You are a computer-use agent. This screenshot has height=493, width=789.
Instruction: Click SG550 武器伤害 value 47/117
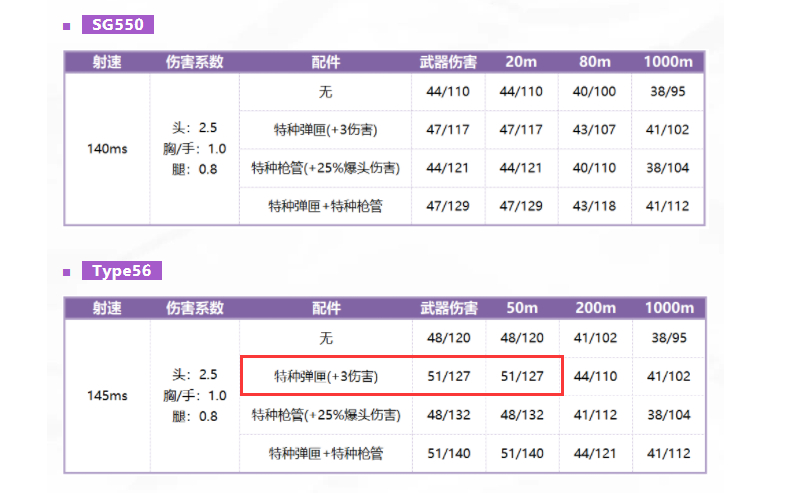coord(448,130)
